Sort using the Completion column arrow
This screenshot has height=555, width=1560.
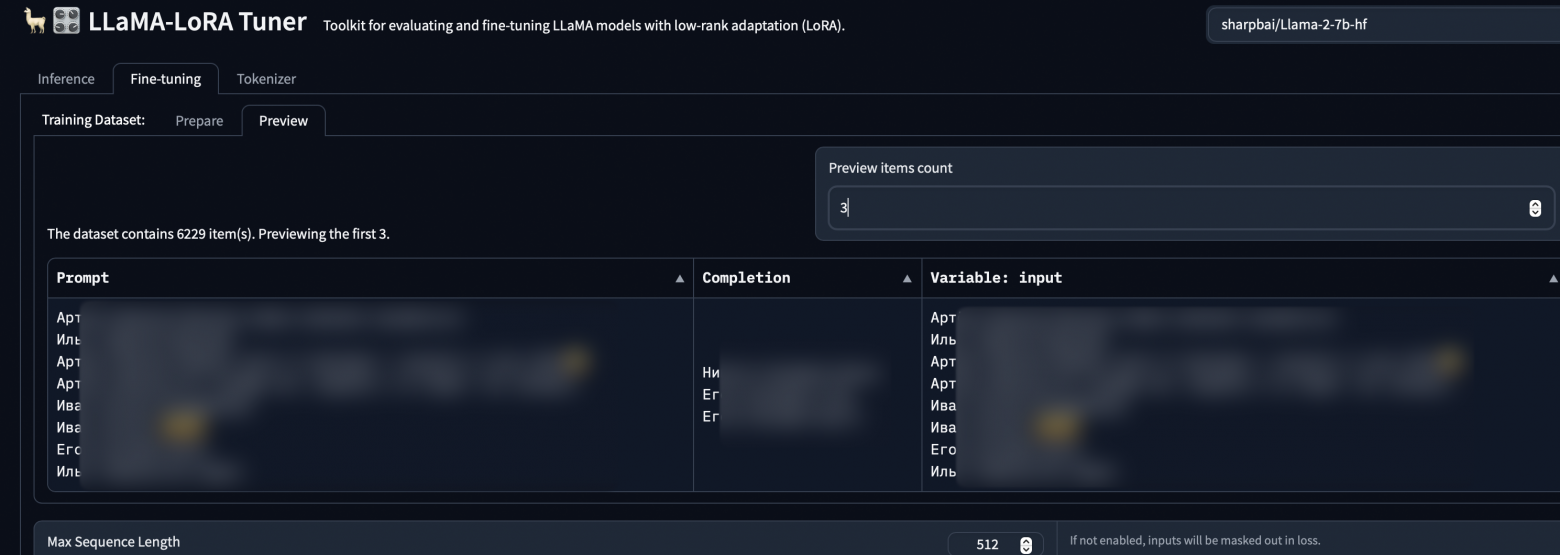907,279
